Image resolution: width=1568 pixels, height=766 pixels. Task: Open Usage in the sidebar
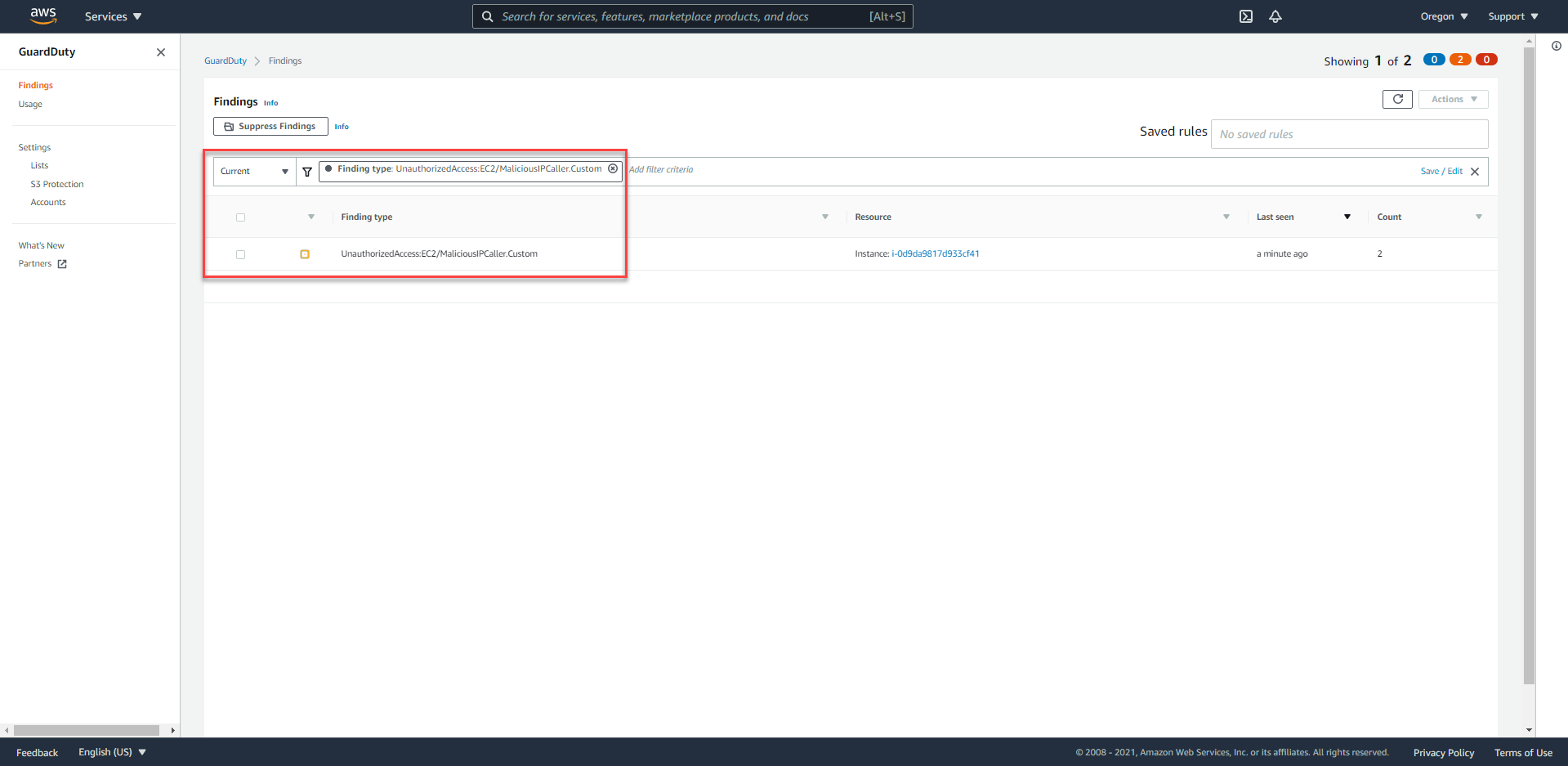(30, 104)
